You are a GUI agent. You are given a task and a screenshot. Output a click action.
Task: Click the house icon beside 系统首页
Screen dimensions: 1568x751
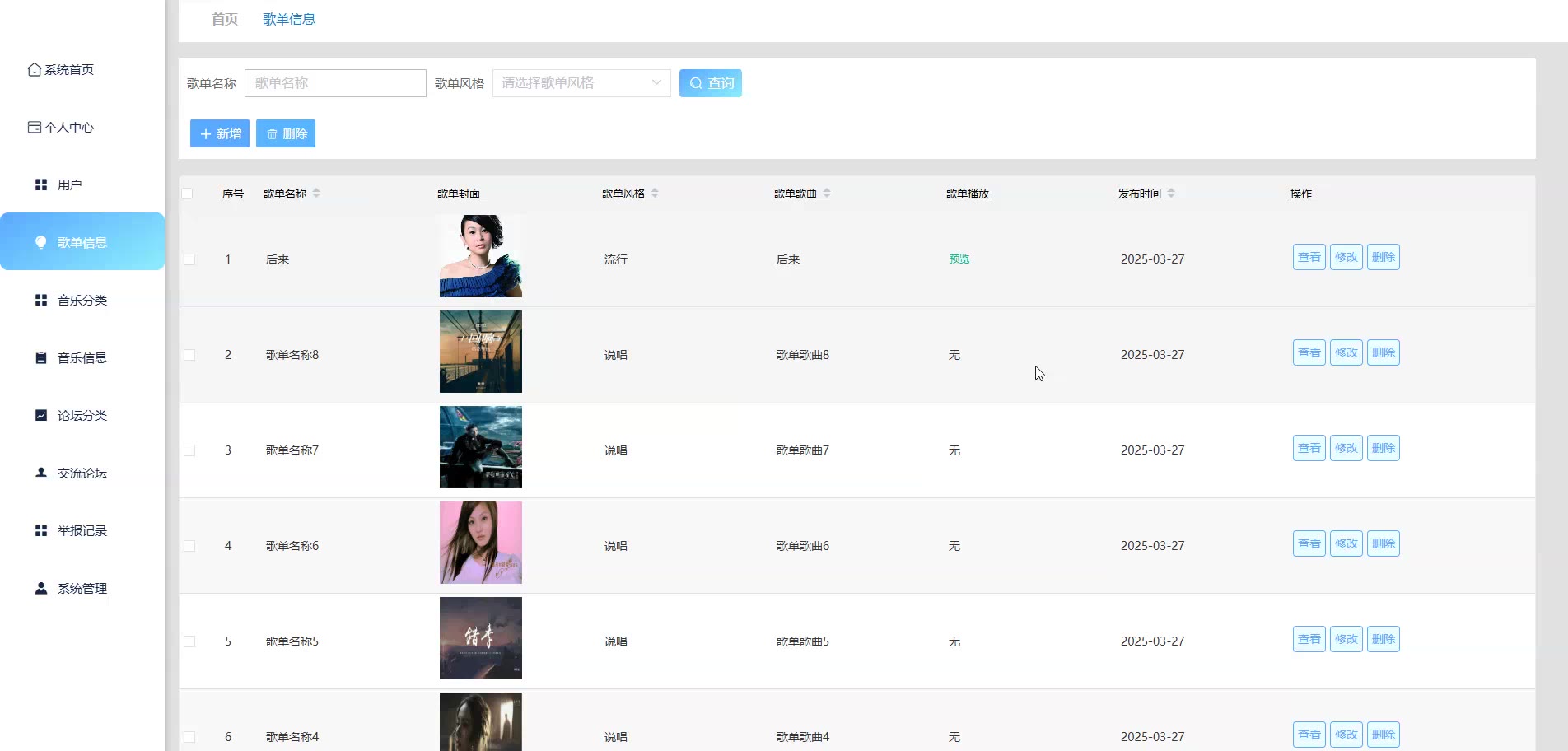click(x=35, y=70)
